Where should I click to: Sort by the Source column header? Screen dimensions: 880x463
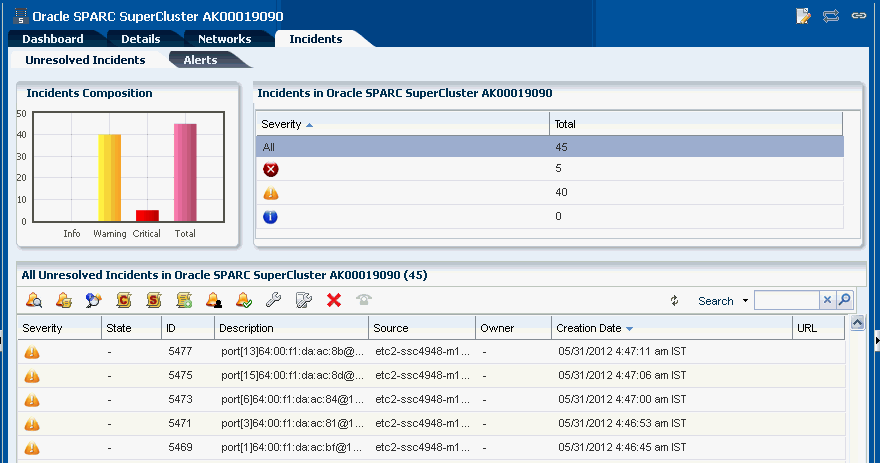(x=421, y=328)
